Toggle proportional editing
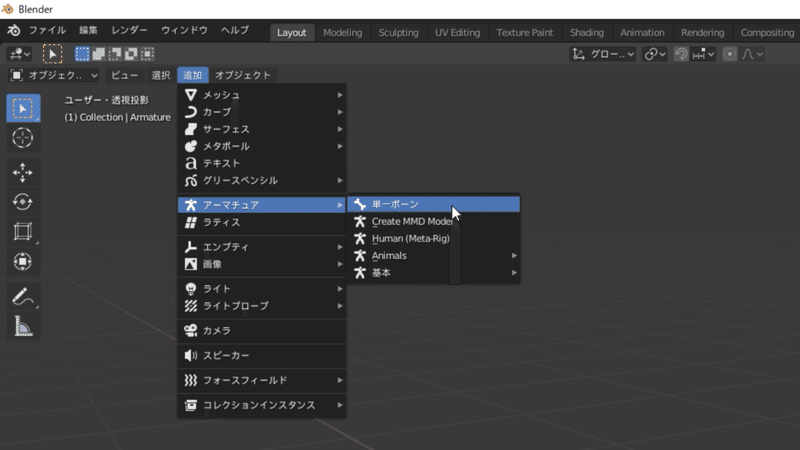This screenshot has height=450, width=800. pyautogui.click(x=730, y=54)
